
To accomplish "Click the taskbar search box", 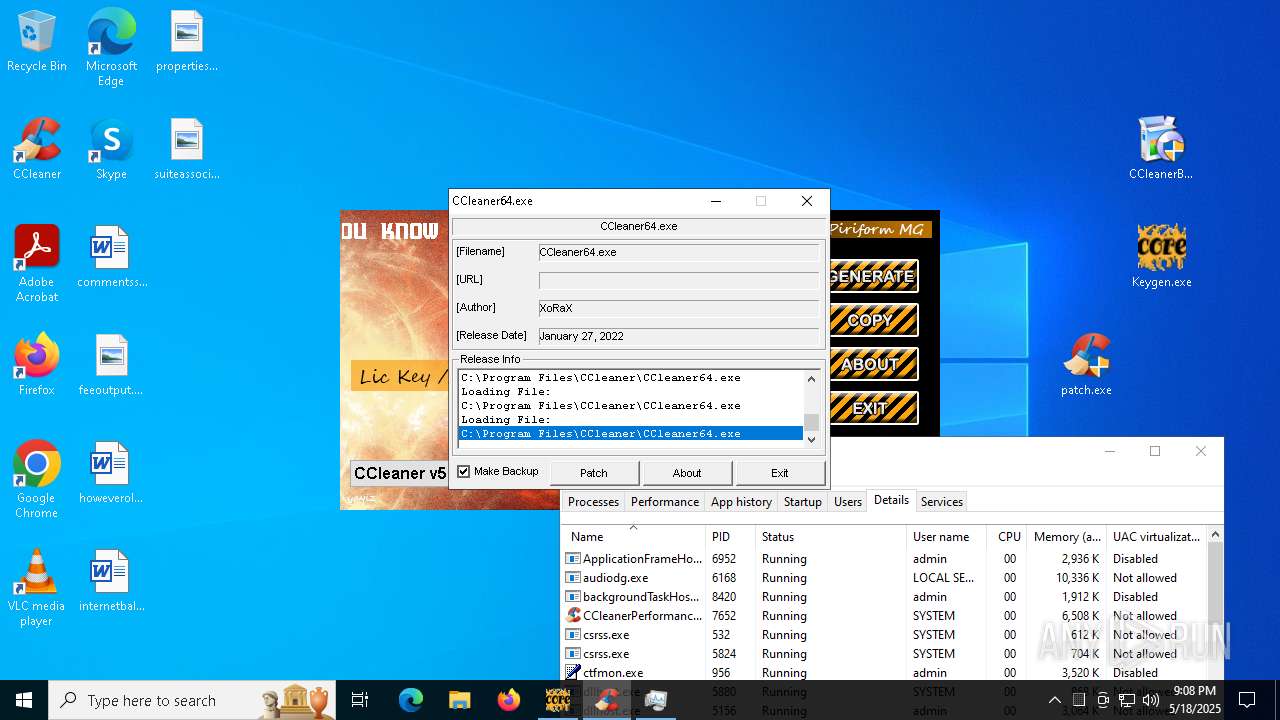I will (x=192, y=700).
